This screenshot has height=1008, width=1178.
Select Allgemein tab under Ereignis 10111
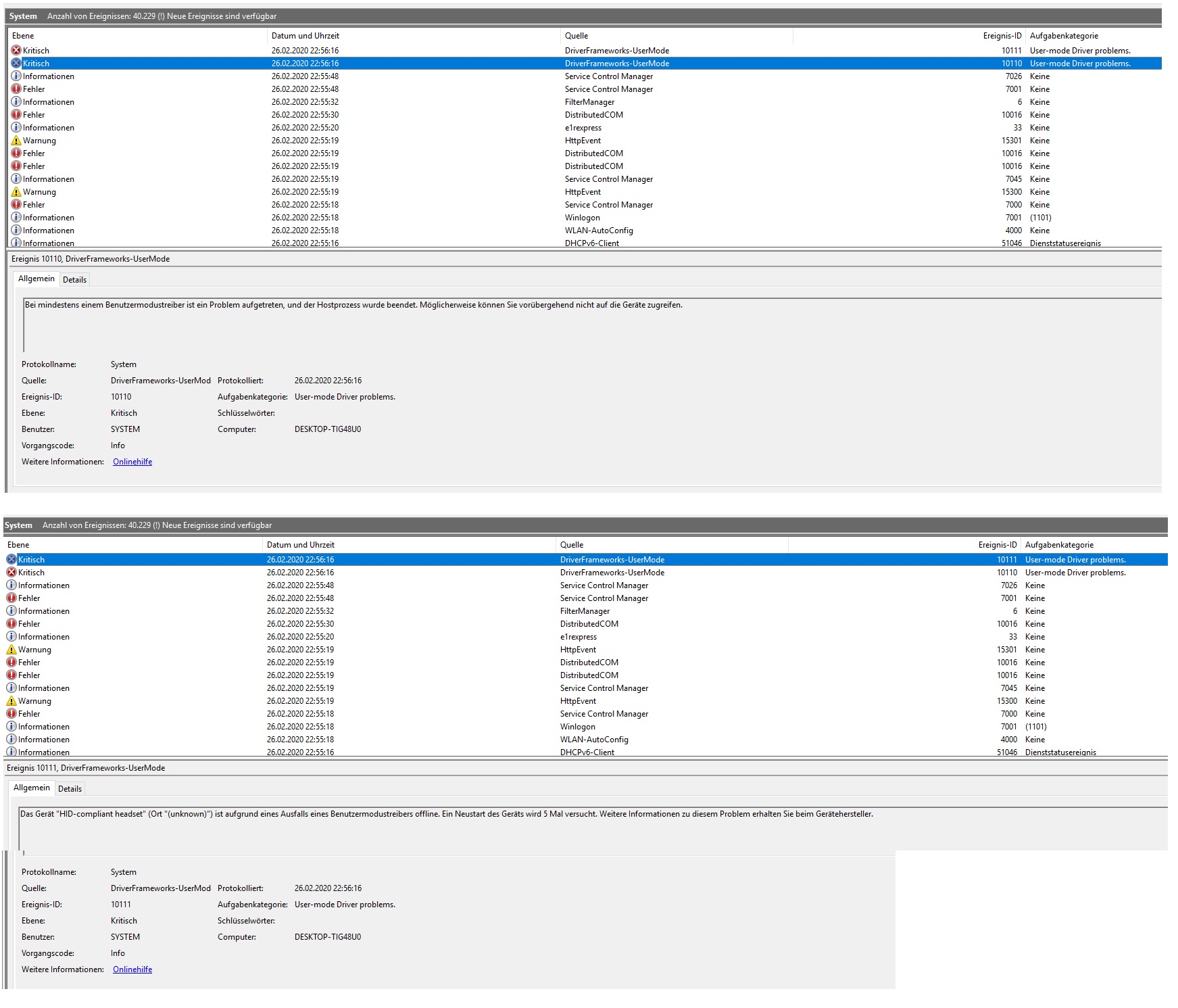[x=32, y=788]
